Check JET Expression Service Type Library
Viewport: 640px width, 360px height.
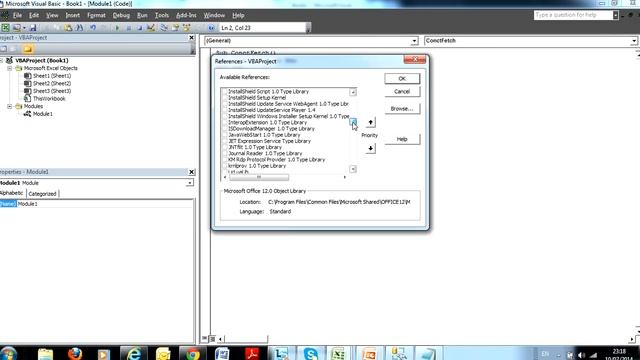(x=224, y=141)
